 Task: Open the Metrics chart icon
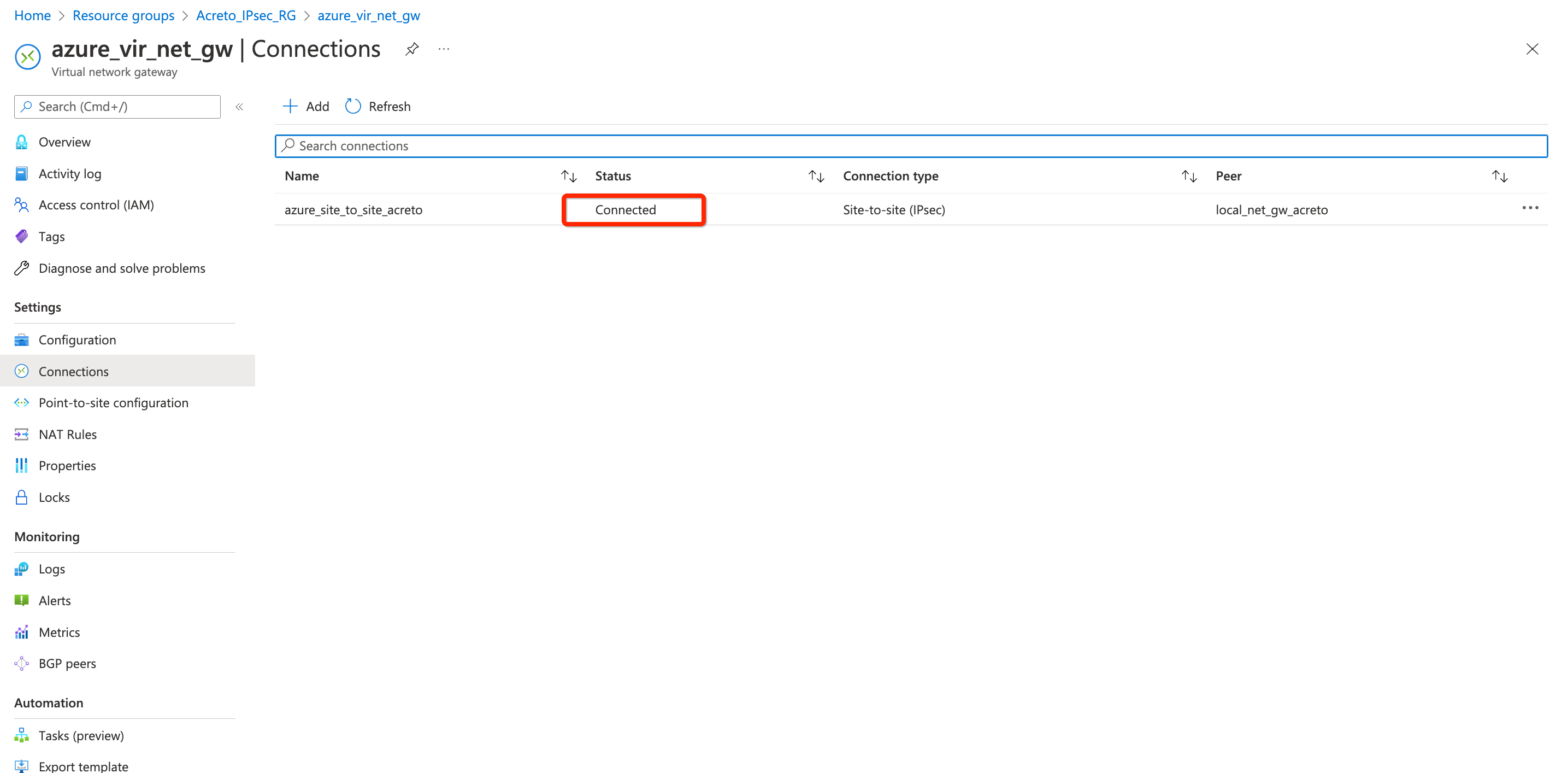tap(21, 633)
